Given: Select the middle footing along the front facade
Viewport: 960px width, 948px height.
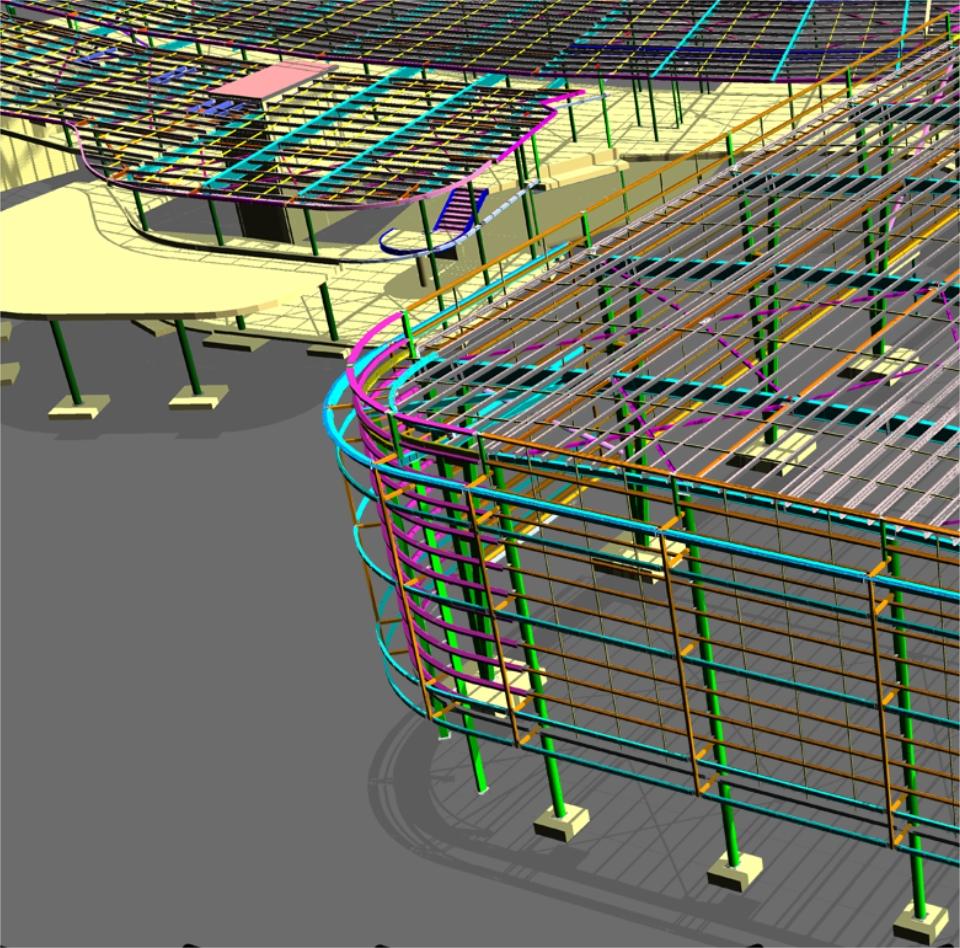Looking at the screenshot, I should 735,871.
